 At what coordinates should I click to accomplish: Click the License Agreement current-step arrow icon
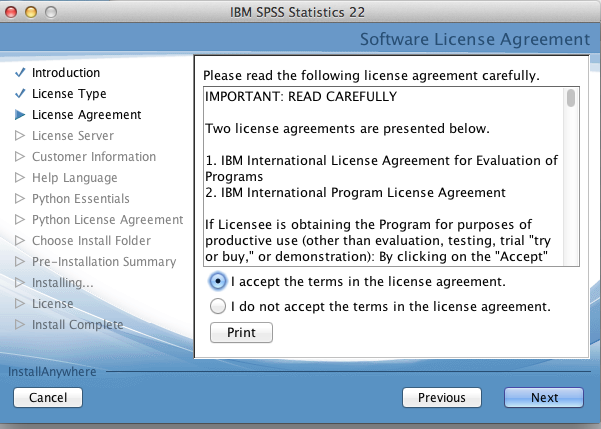point(20,115)
